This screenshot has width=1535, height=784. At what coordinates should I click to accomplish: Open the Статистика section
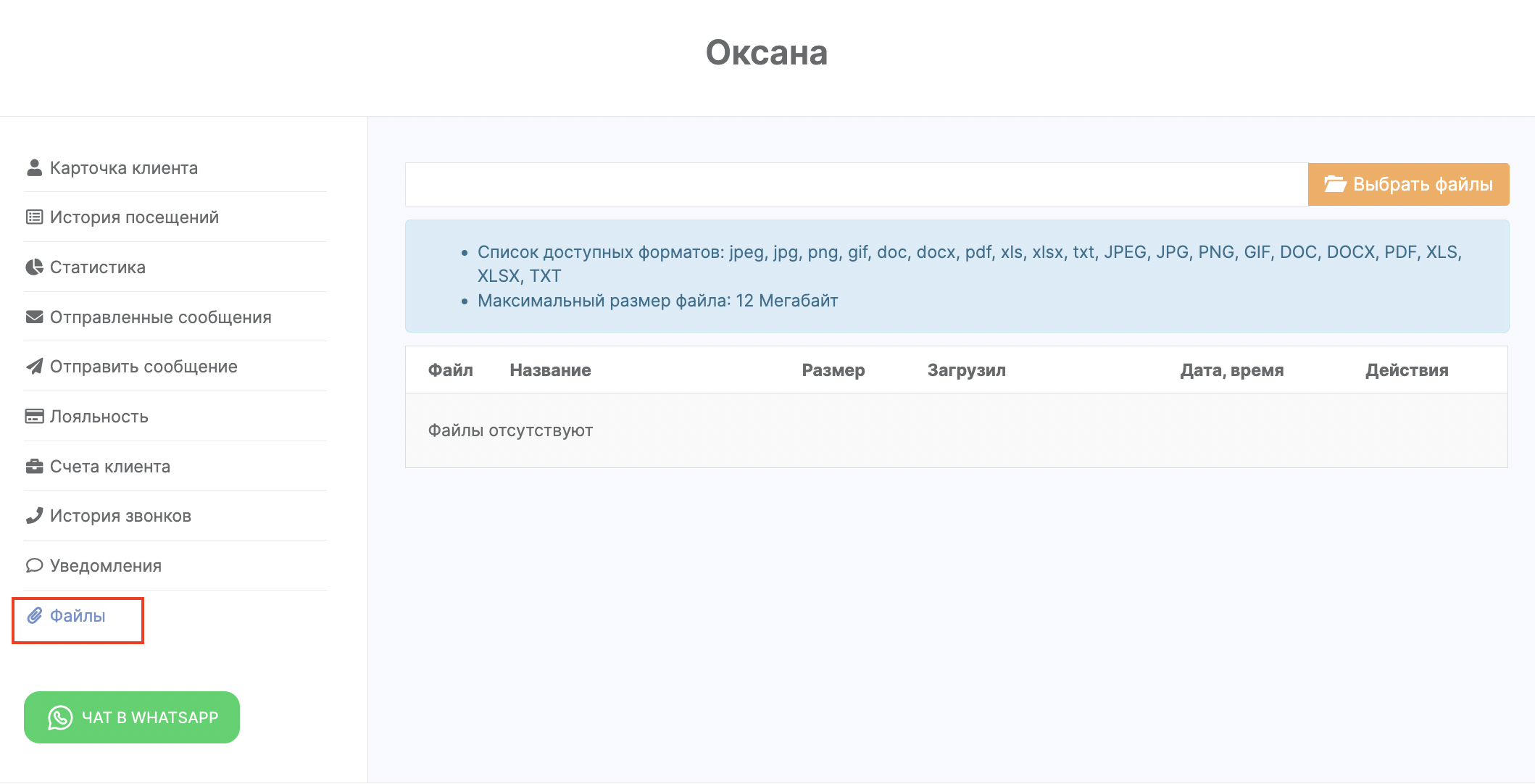98,267
